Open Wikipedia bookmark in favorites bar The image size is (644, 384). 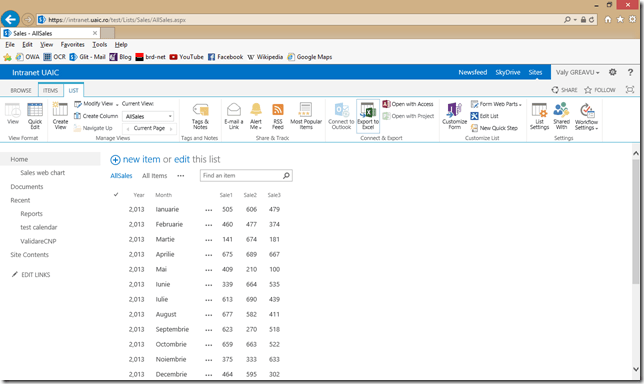[x=265, y=57]
